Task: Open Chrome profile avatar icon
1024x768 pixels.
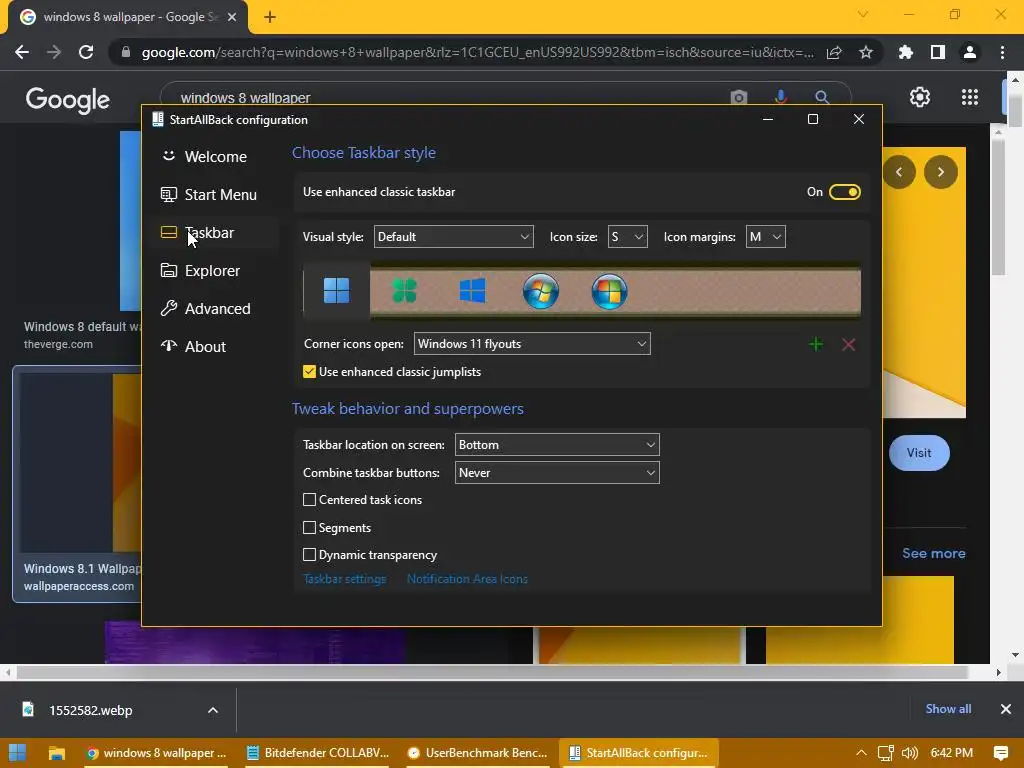Action: tap(970, 52)
